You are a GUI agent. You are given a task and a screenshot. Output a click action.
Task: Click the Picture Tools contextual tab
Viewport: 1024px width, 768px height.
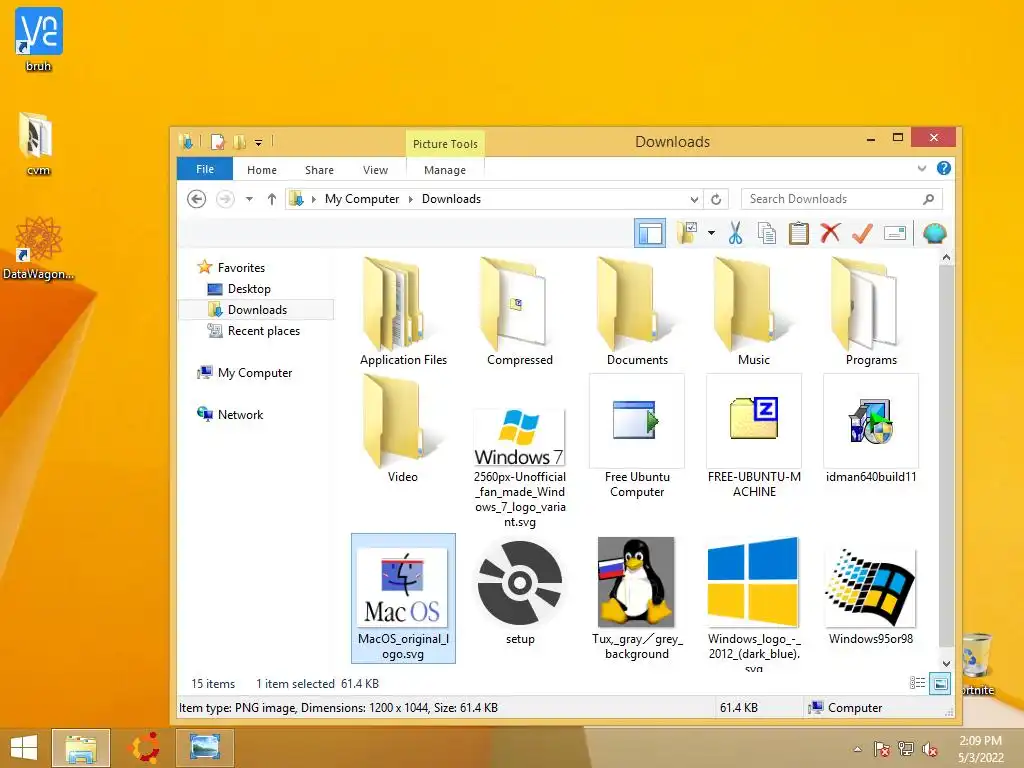click(x=445, y=144)
